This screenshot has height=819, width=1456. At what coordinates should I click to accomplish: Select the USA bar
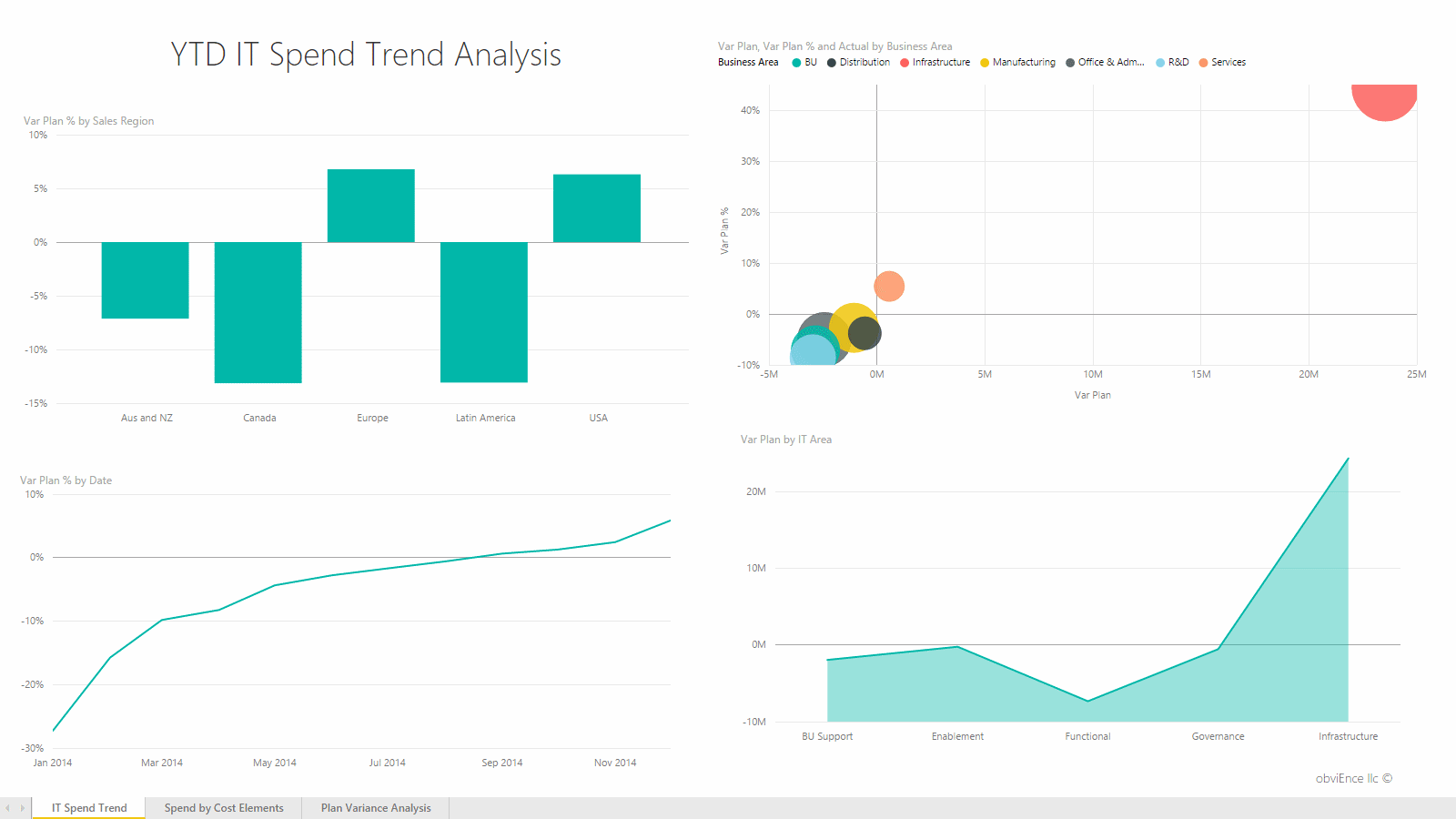coord(597,208)
